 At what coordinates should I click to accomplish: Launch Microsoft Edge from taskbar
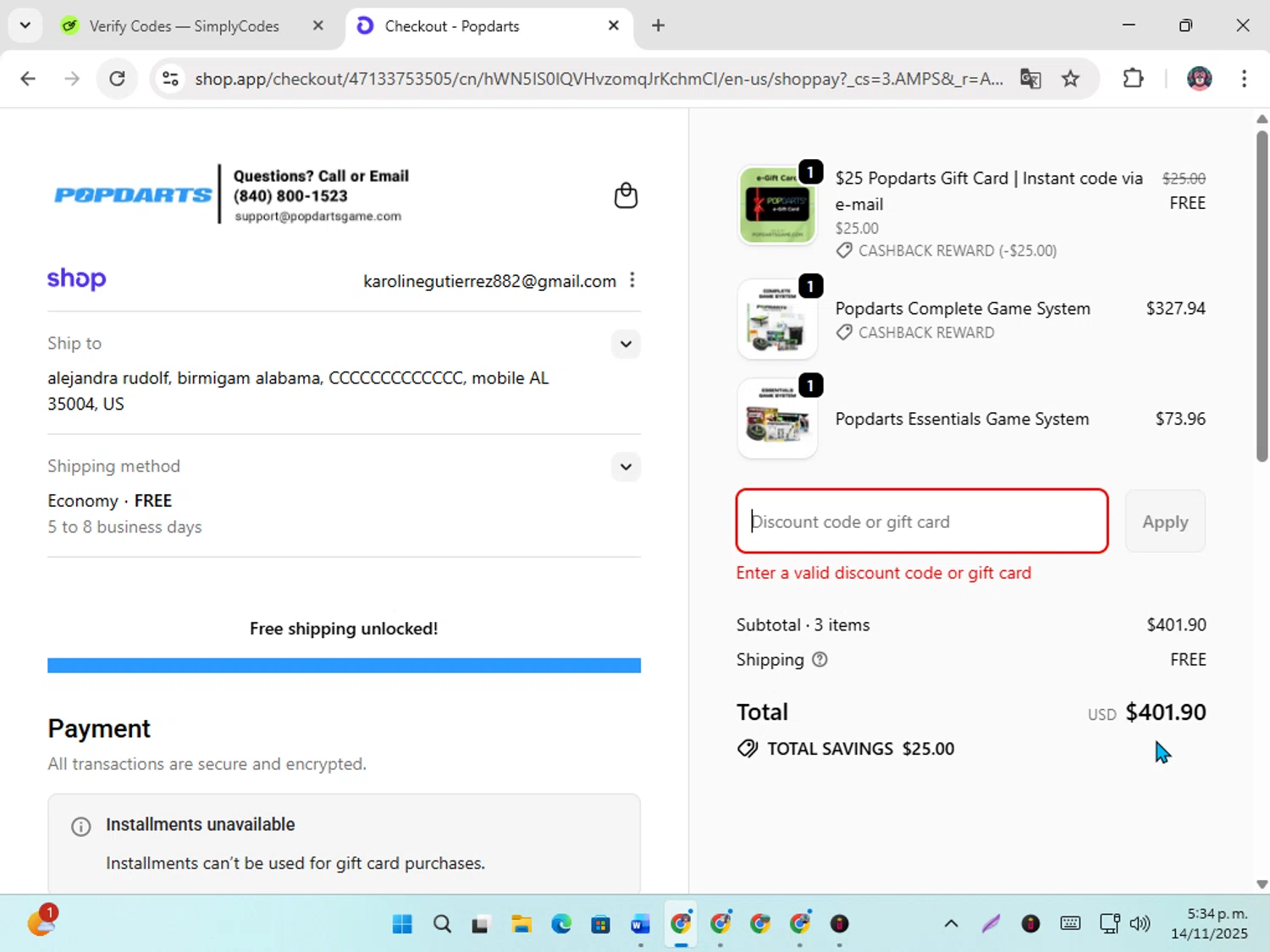click(x=561, y=924)
